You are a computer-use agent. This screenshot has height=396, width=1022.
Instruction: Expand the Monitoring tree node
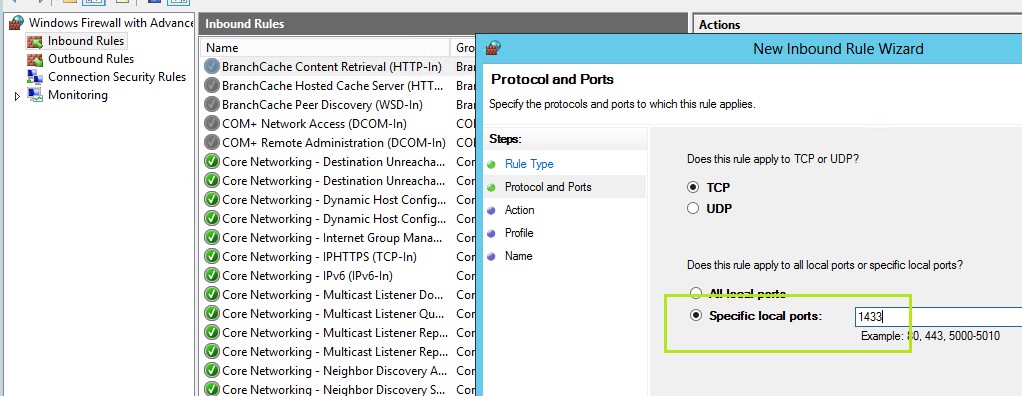click(x=18, y=96)
